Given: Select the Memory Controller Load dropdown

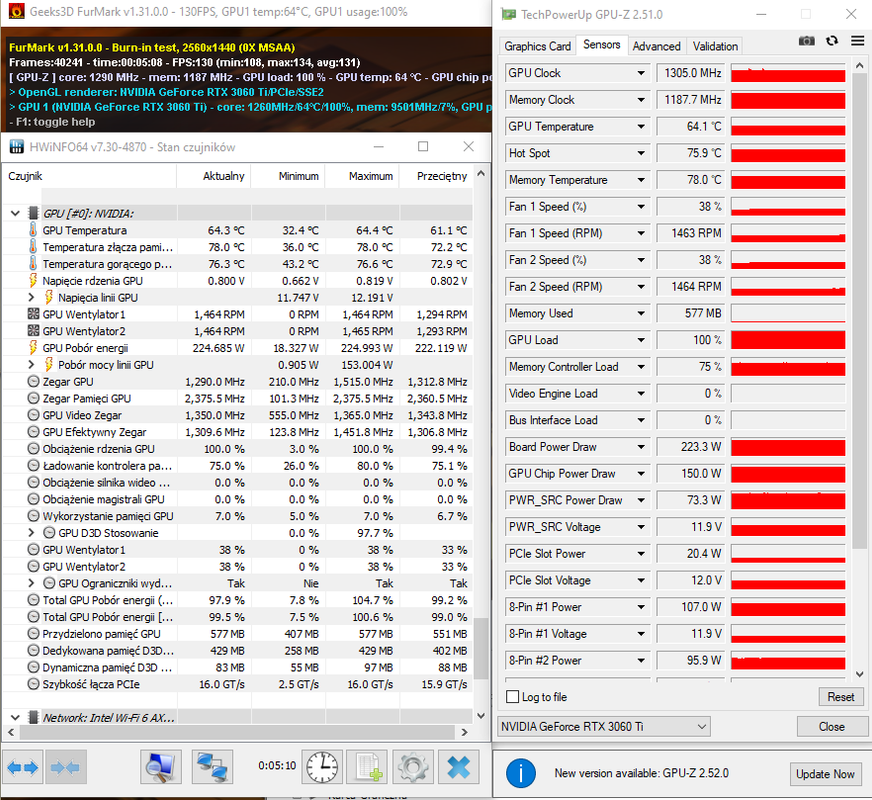Looking at the screenshot, I should (641, 367).
